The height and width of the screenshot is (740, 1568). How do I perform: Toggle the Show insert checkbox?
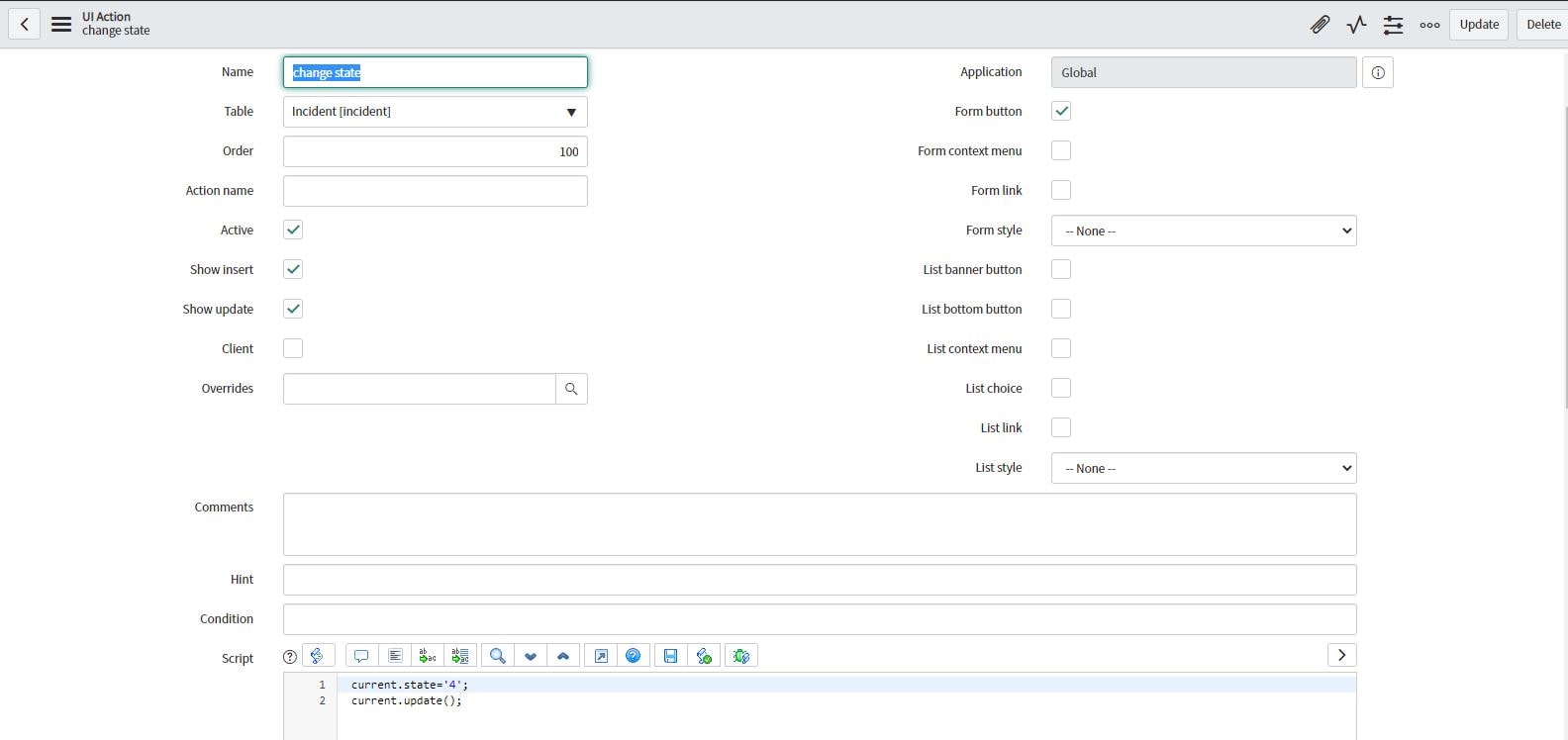[x=293, y=269]
